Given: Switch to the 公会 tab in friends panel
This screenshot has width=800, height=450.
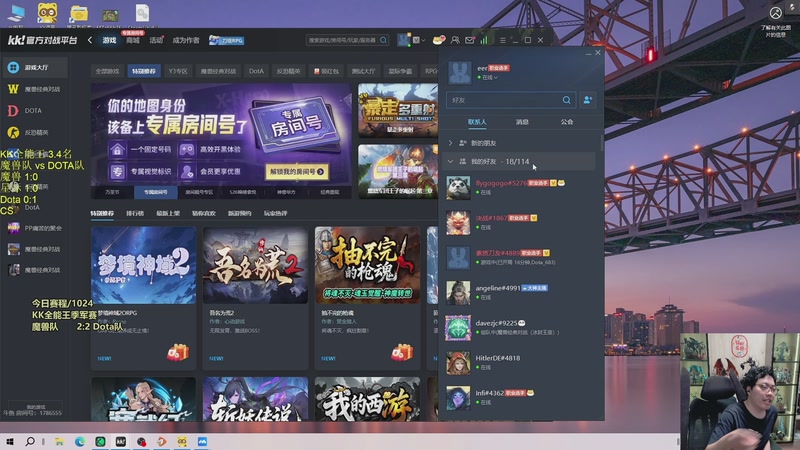Looking at the screenshot, I should 567,122.
